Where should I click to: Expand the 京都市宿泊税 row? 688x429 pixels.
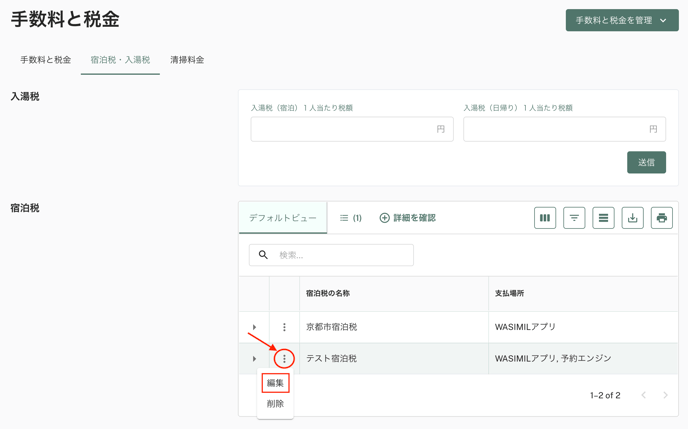(254, 327)
